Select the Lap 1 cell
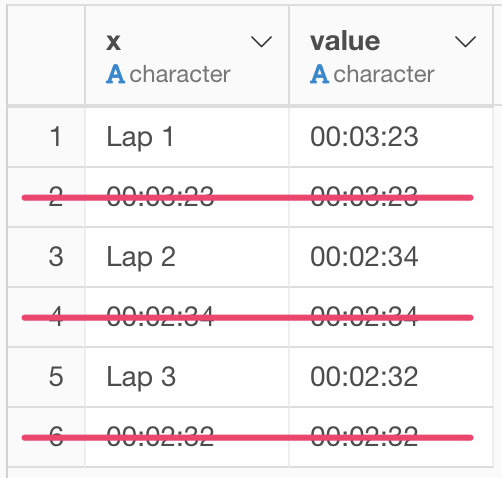 click(x=187, y=137)
